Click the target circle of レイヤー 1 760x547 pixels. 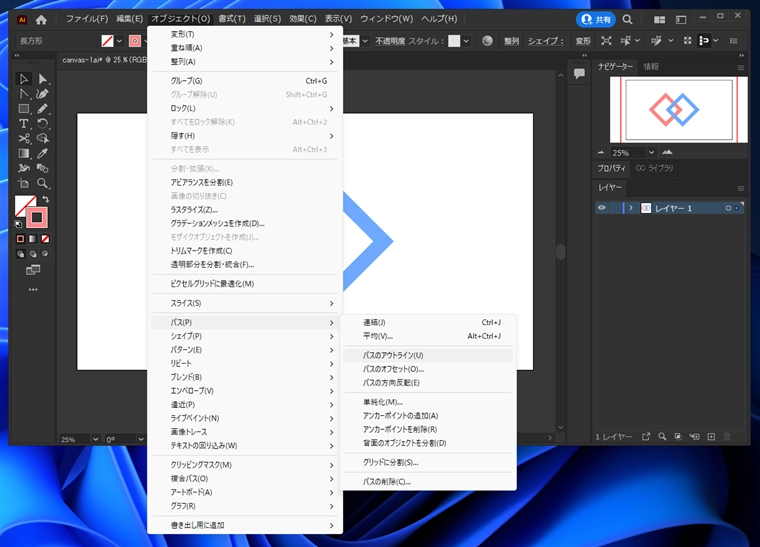pyautogui.click(x=728, y=208)
